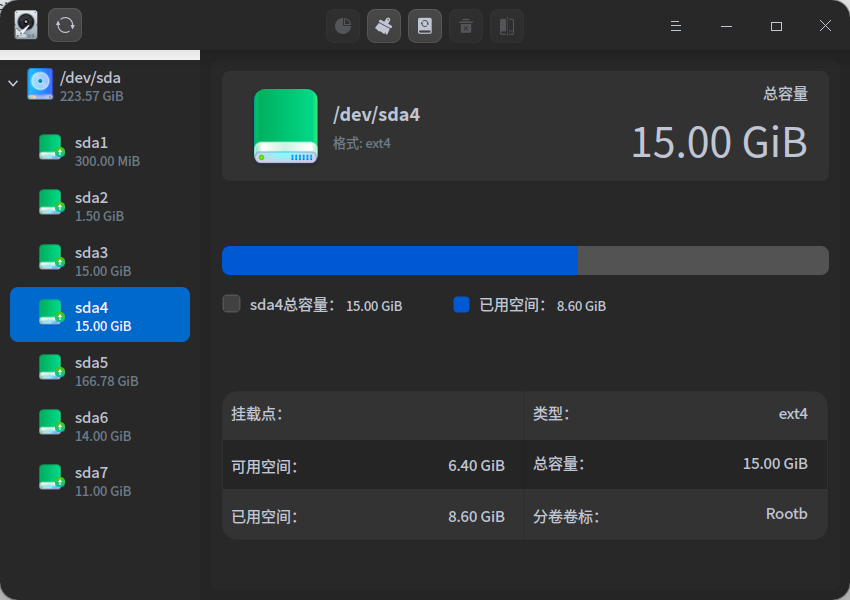Minimize the partition editor window

726,26
